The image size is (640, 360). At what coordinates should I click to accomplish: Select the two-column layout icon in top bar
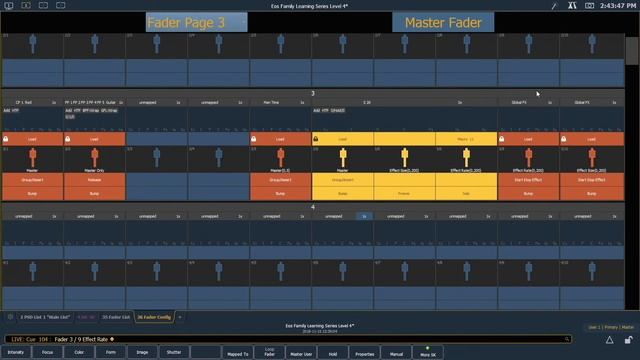[26, 5]
